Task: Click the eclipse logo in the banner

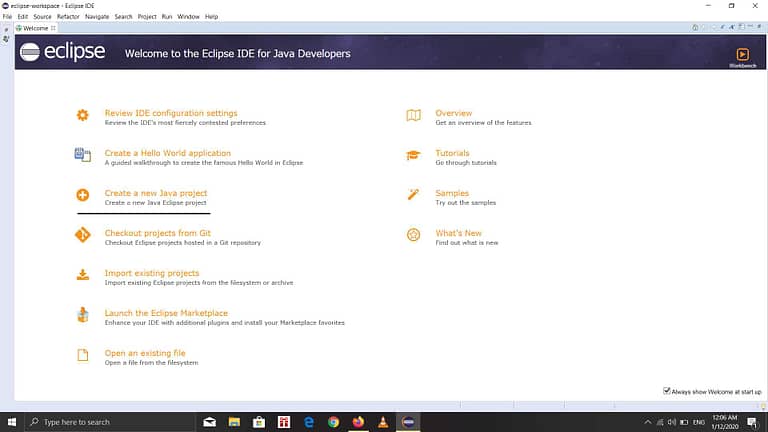Action: (63, 51)
